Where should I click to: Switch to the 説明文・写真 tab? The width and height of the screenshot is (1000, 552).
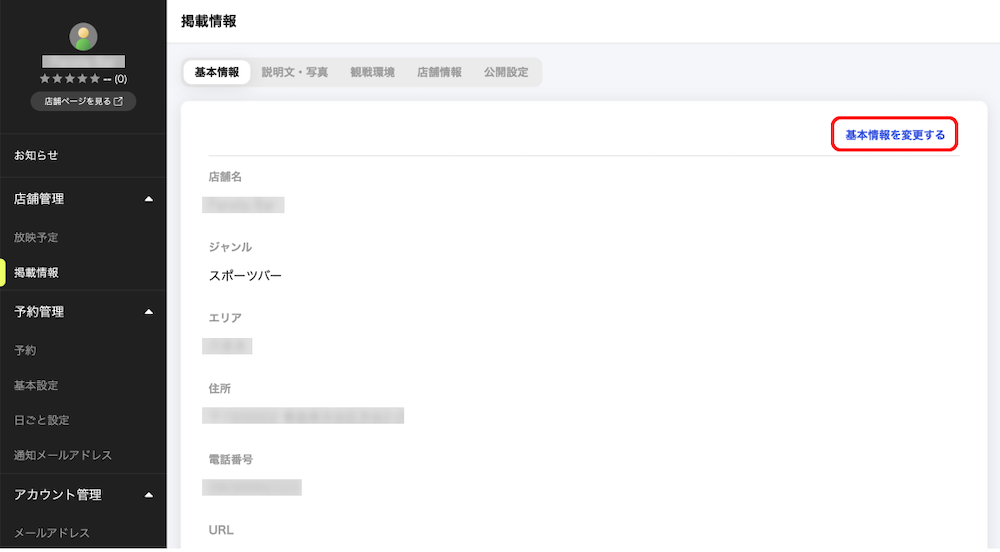(295, 72)
